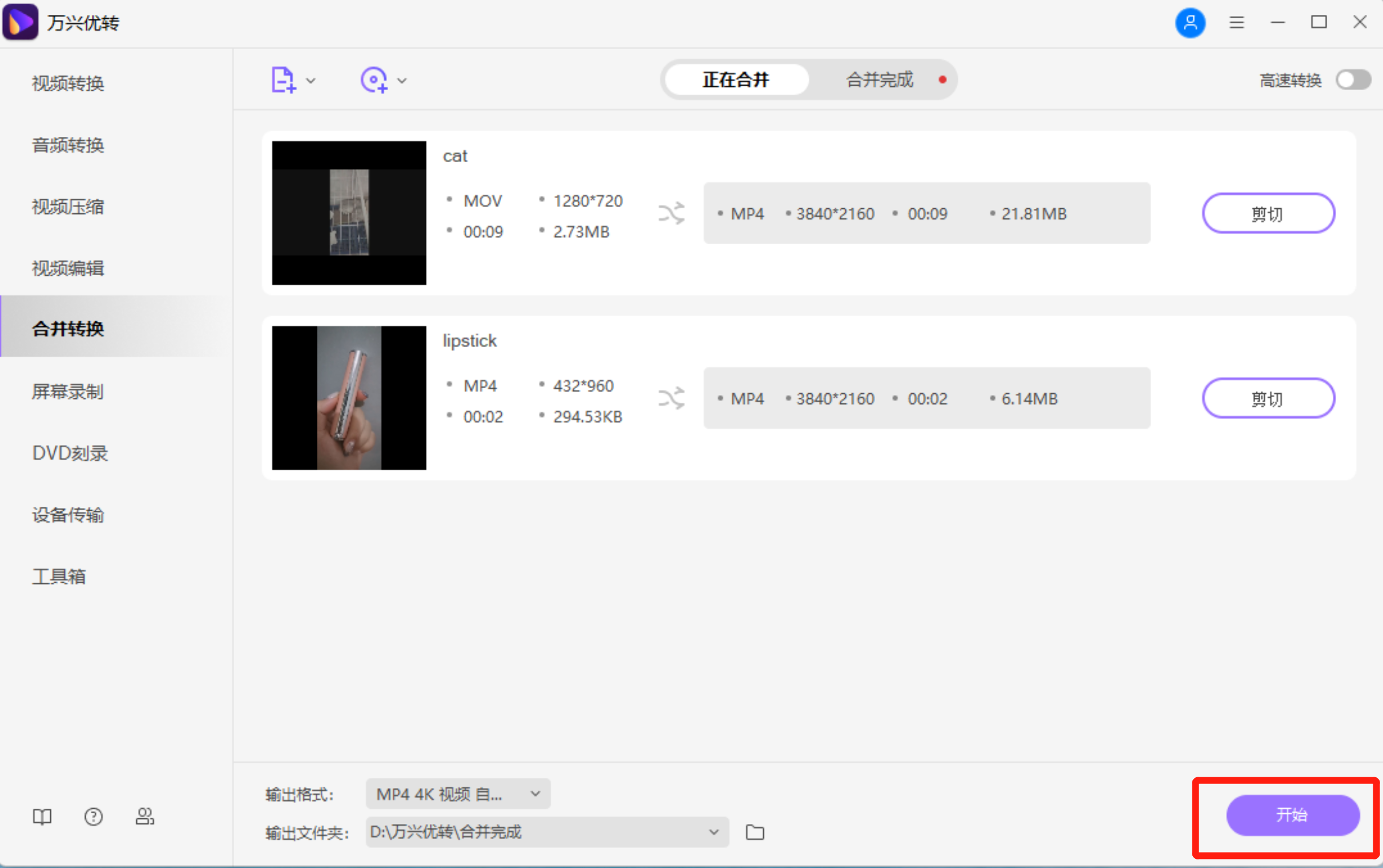1383x868 pixels.
Task: Click the capture/record icon in toolbar
Action: tap(374, 80)
